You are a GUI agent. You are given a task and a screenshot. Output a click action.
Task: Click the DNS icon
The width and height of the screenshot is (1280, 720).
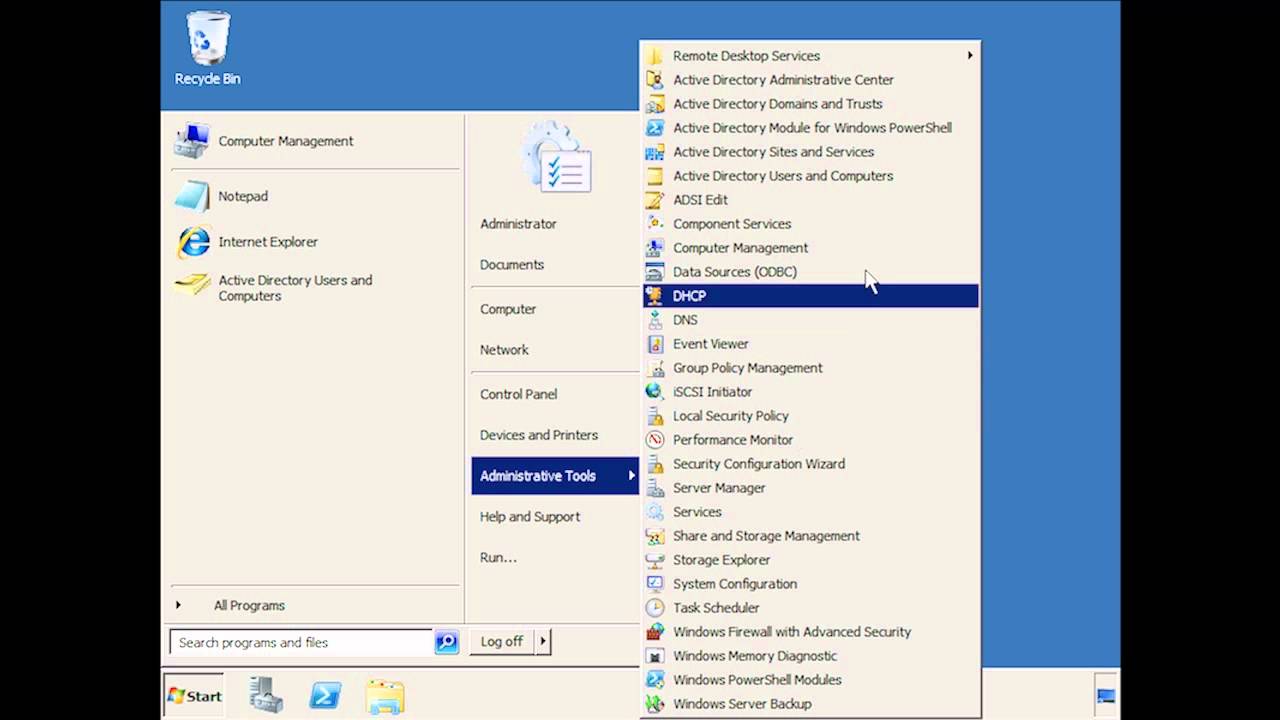pyautogui.click(x=654, y=320)
